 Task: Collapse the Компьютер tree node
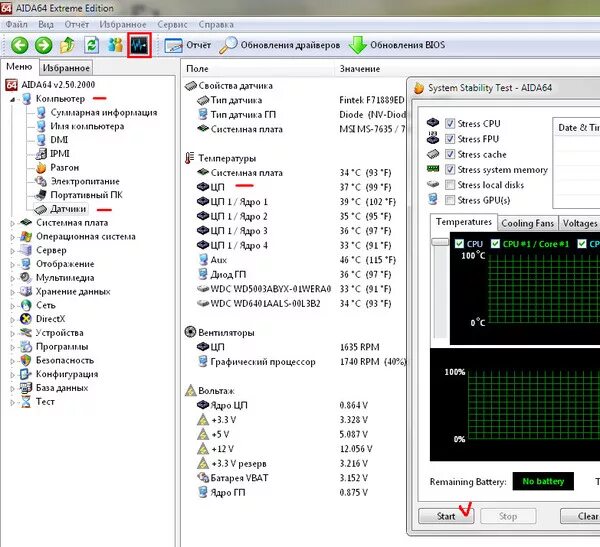click(x=12, y=100)
